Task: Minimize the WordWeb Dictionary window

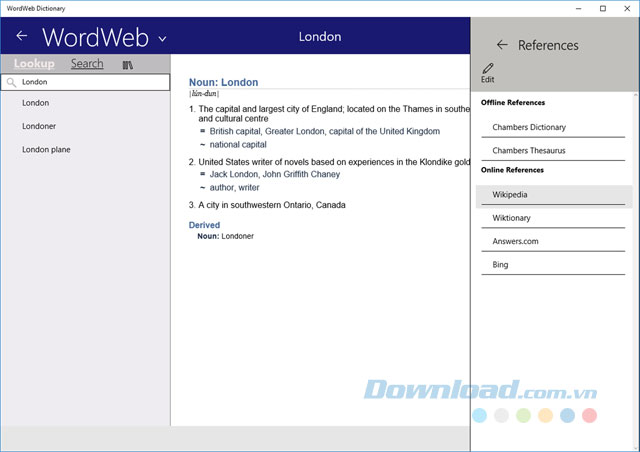Action: click(x=578, y=9)
